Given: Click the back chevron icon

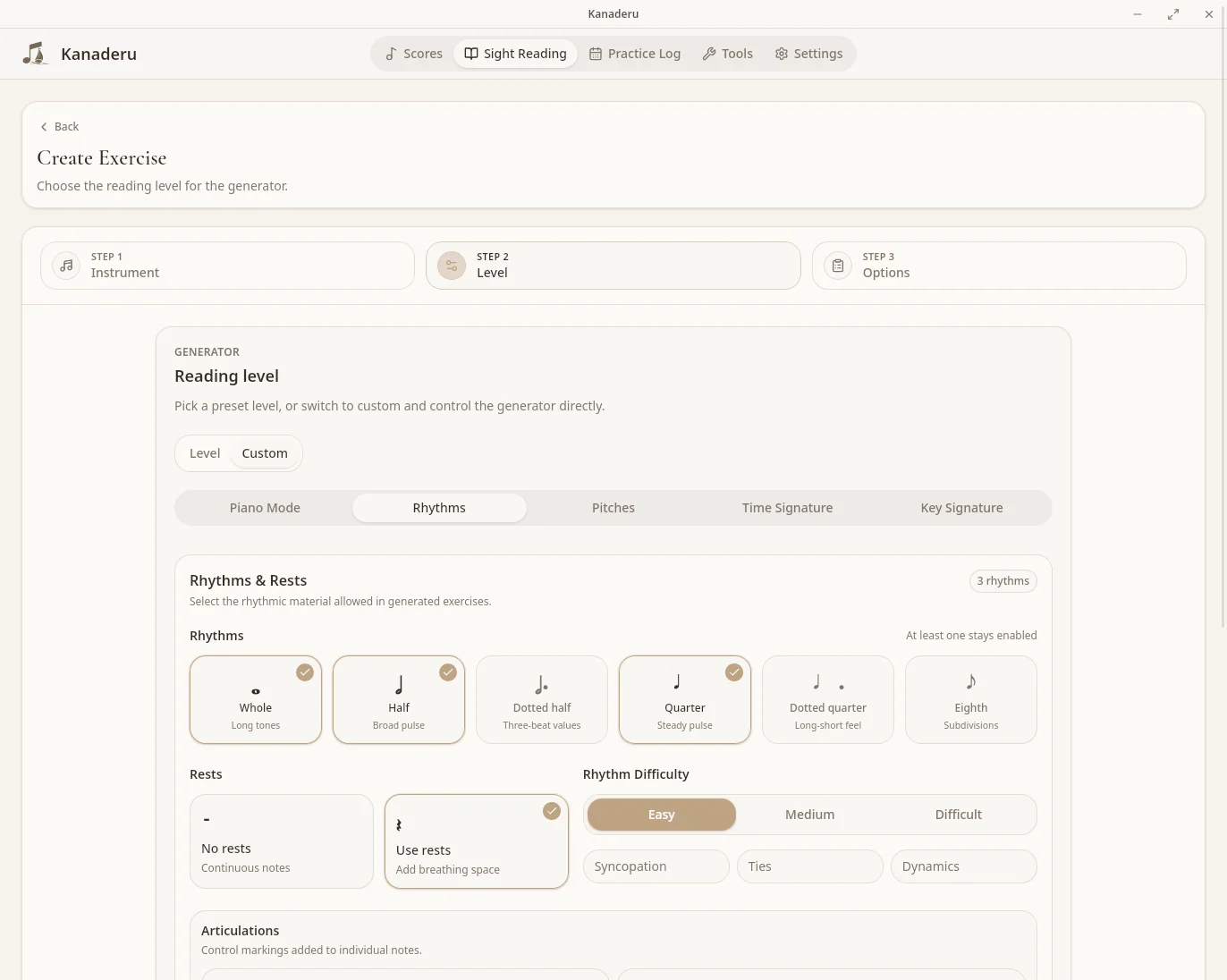Looking at the screenshot, I should point(44,127).
